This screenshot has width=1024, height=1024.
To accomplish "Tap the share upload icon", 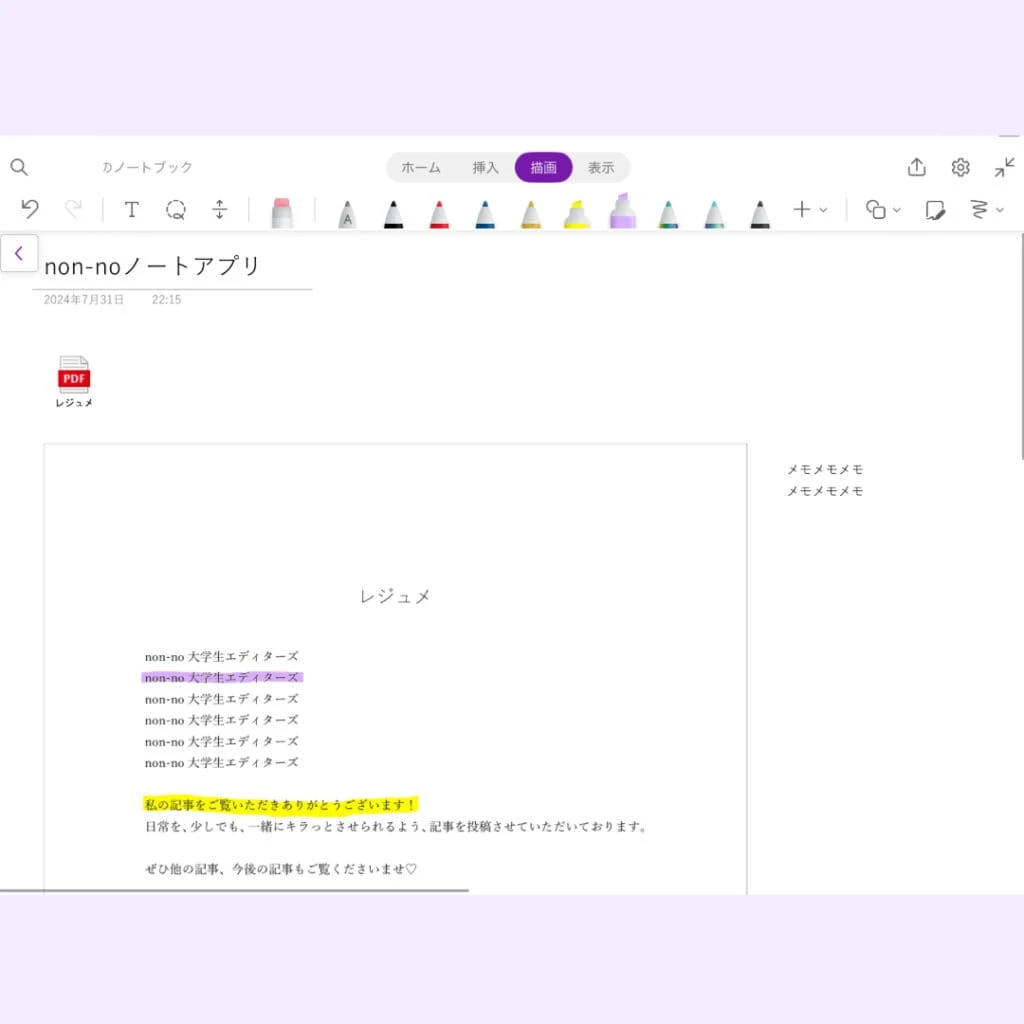I will pos(917,167).
